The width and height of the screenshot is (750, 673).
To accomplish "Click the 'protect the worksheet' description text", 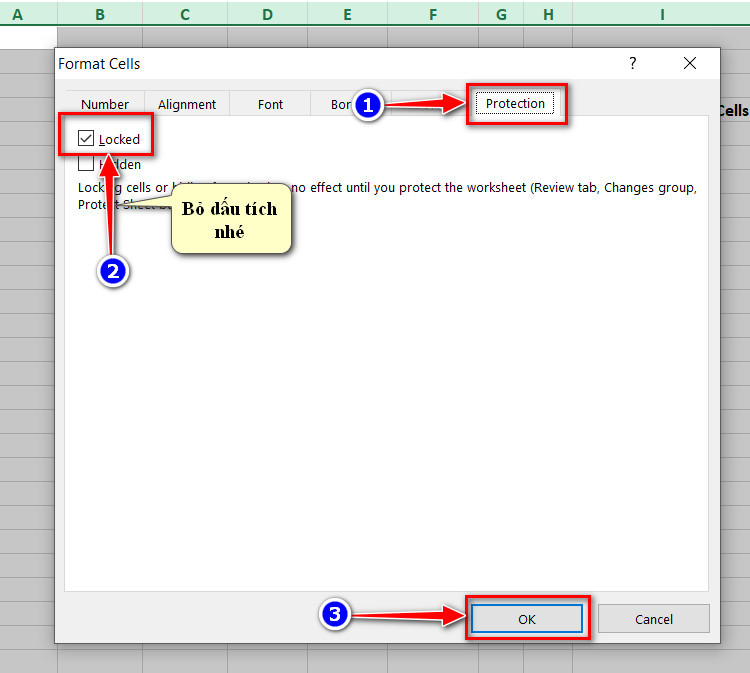I will pos(463,188).
